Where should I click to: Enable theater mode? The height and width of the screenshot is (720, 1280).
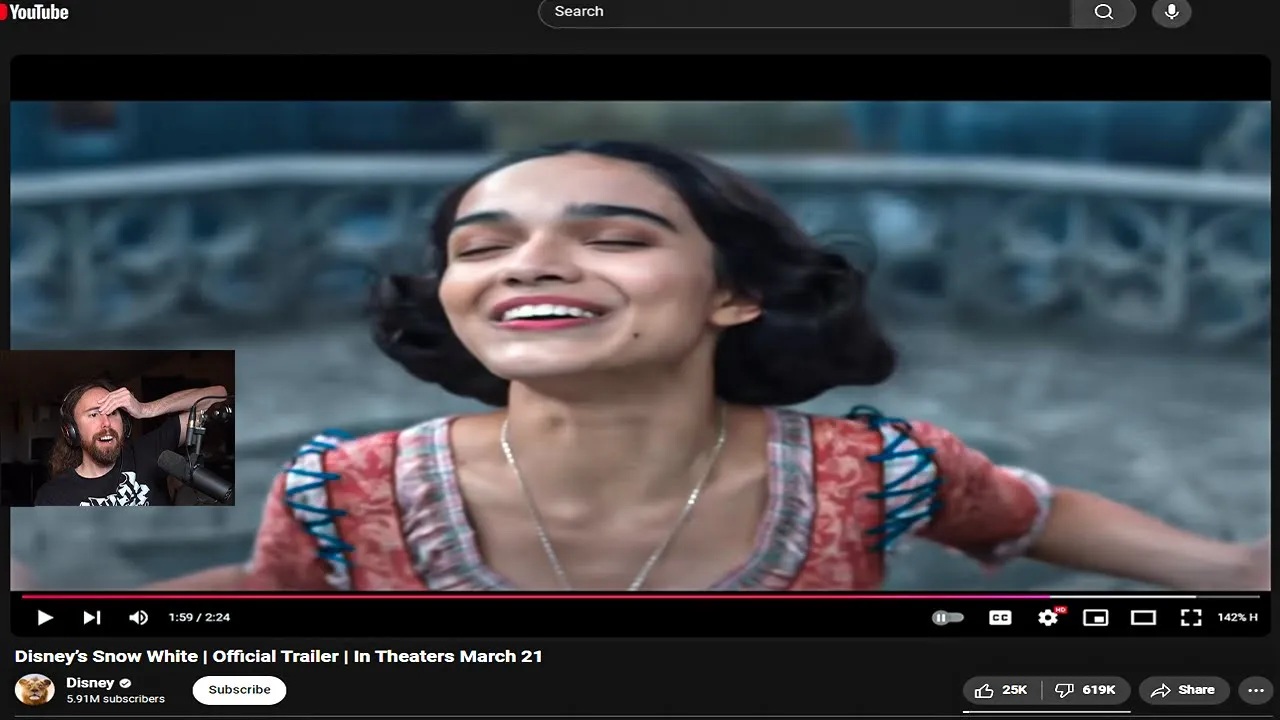click(1143, 618)
